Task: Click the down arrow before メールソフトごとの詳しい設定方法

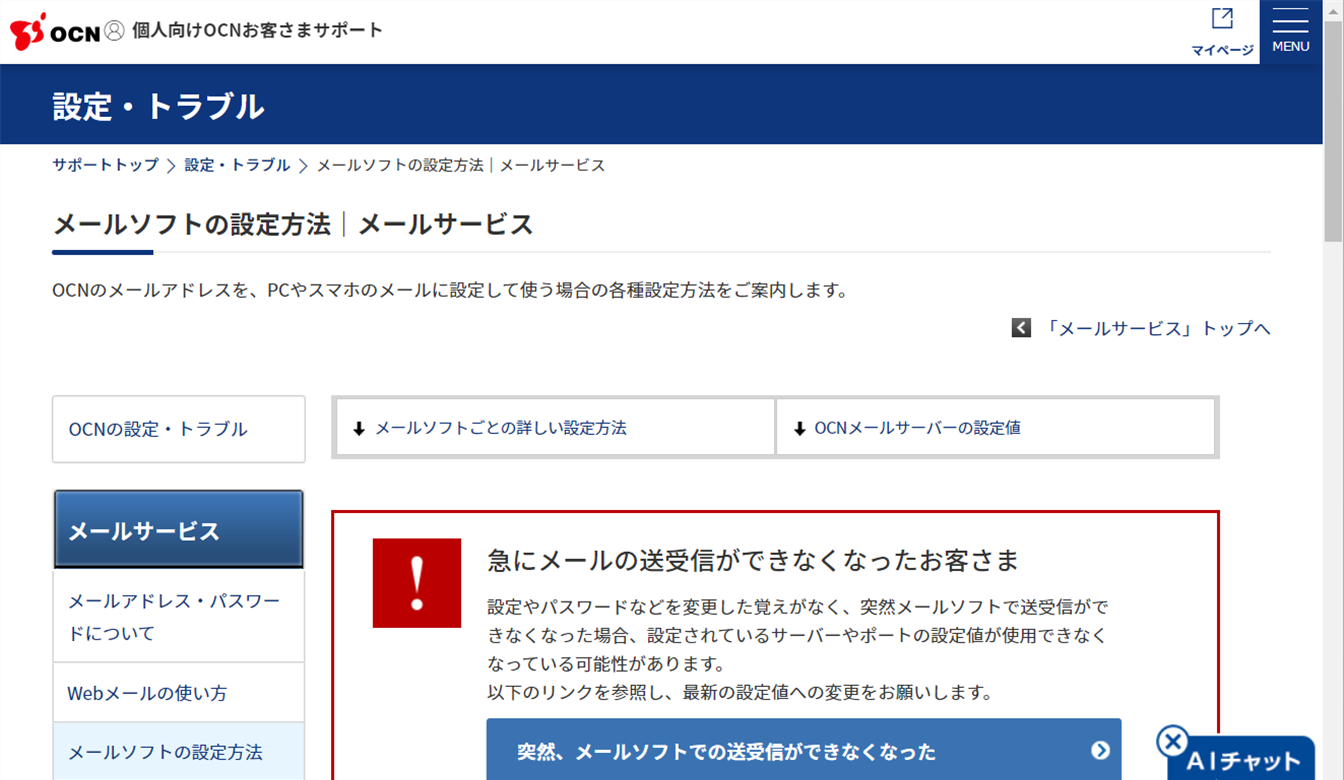Action: pos(359,429)
